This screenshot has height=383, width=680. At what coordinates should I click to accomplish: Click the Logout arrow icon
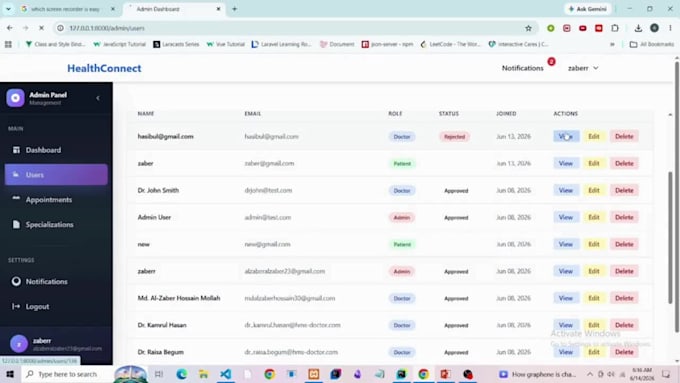16,306
